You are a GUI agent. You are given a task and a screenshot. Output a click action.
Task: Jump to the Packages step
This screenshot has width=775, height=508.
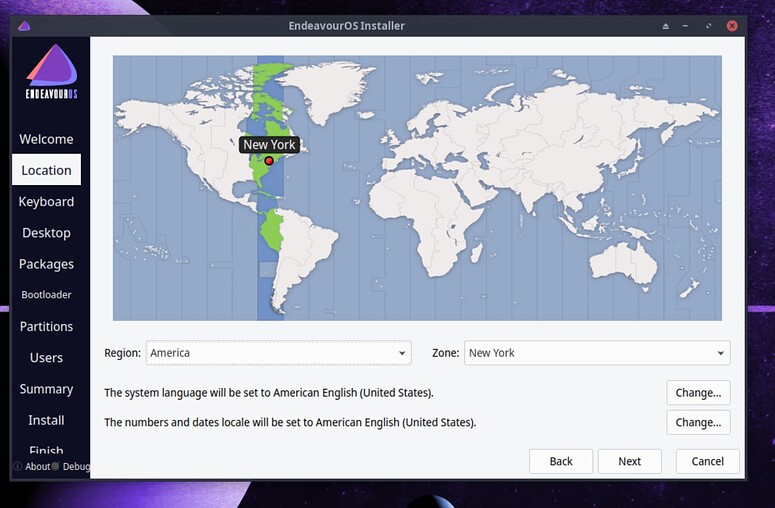point(46,264)
